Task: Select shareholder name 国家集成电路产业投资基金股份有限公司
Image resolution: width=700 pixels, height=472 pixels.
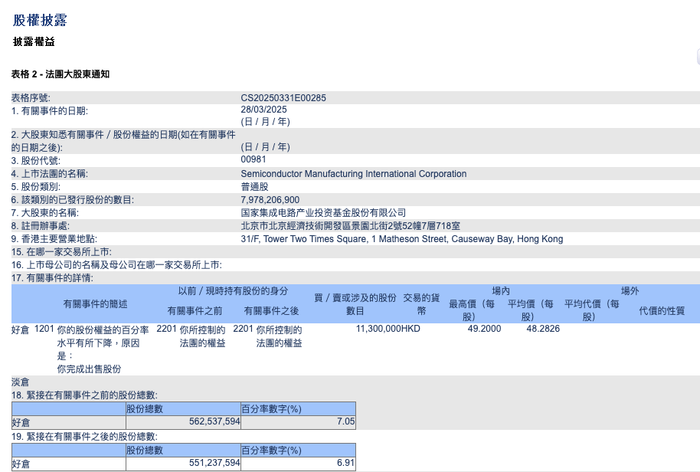Action: point(323,213)
